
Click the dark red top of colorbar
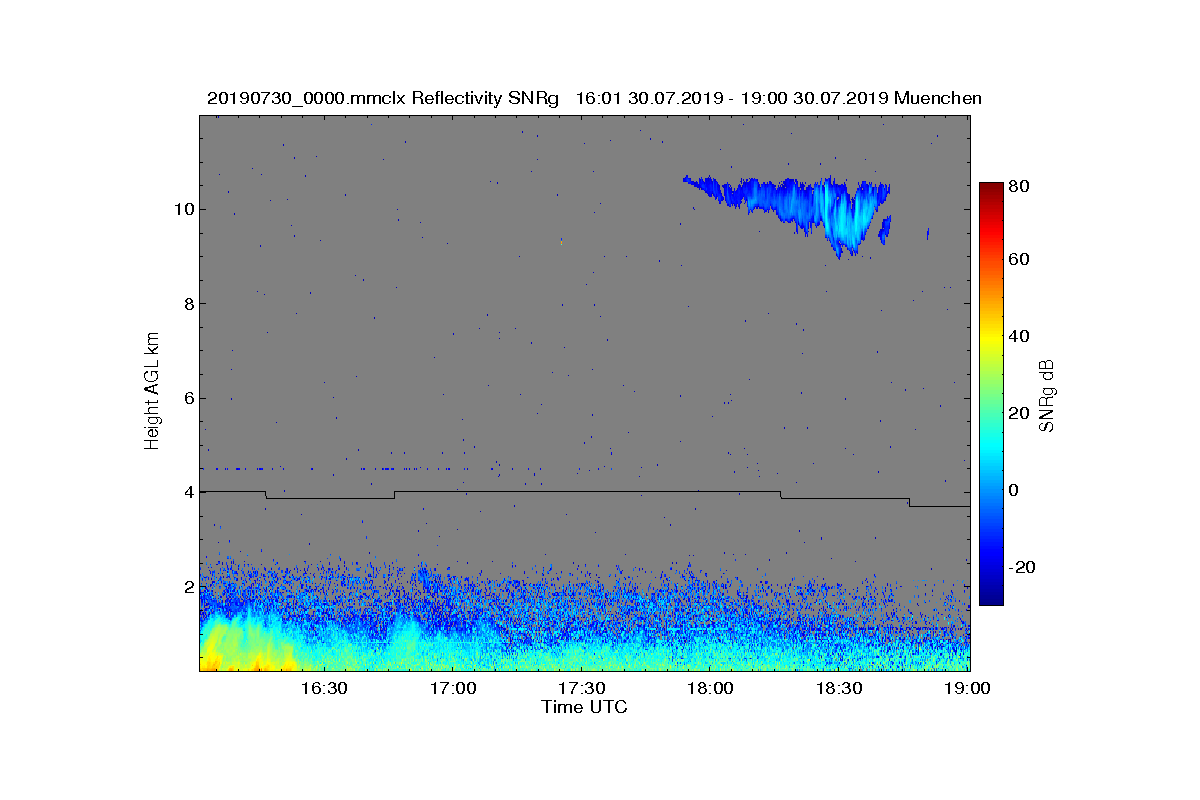pyautogui.click(x=990, y=190)
